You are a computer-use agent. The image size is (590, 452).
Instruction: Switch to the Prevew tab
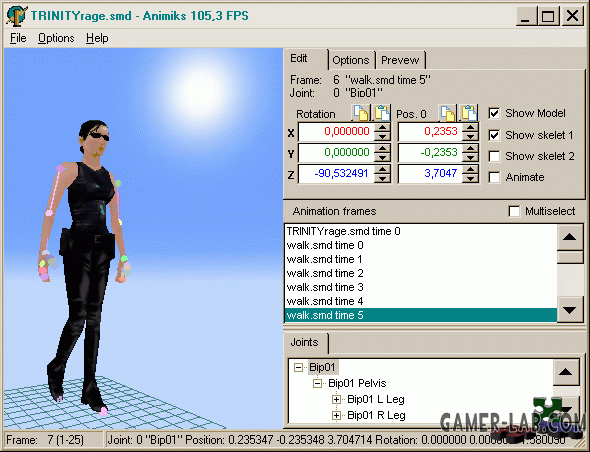(x=400, y=60)
